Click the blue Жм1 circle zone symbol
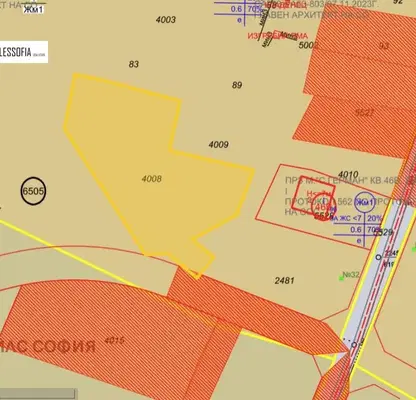The width and height of the screenshot is (416, 400). (x=364, y=203)
